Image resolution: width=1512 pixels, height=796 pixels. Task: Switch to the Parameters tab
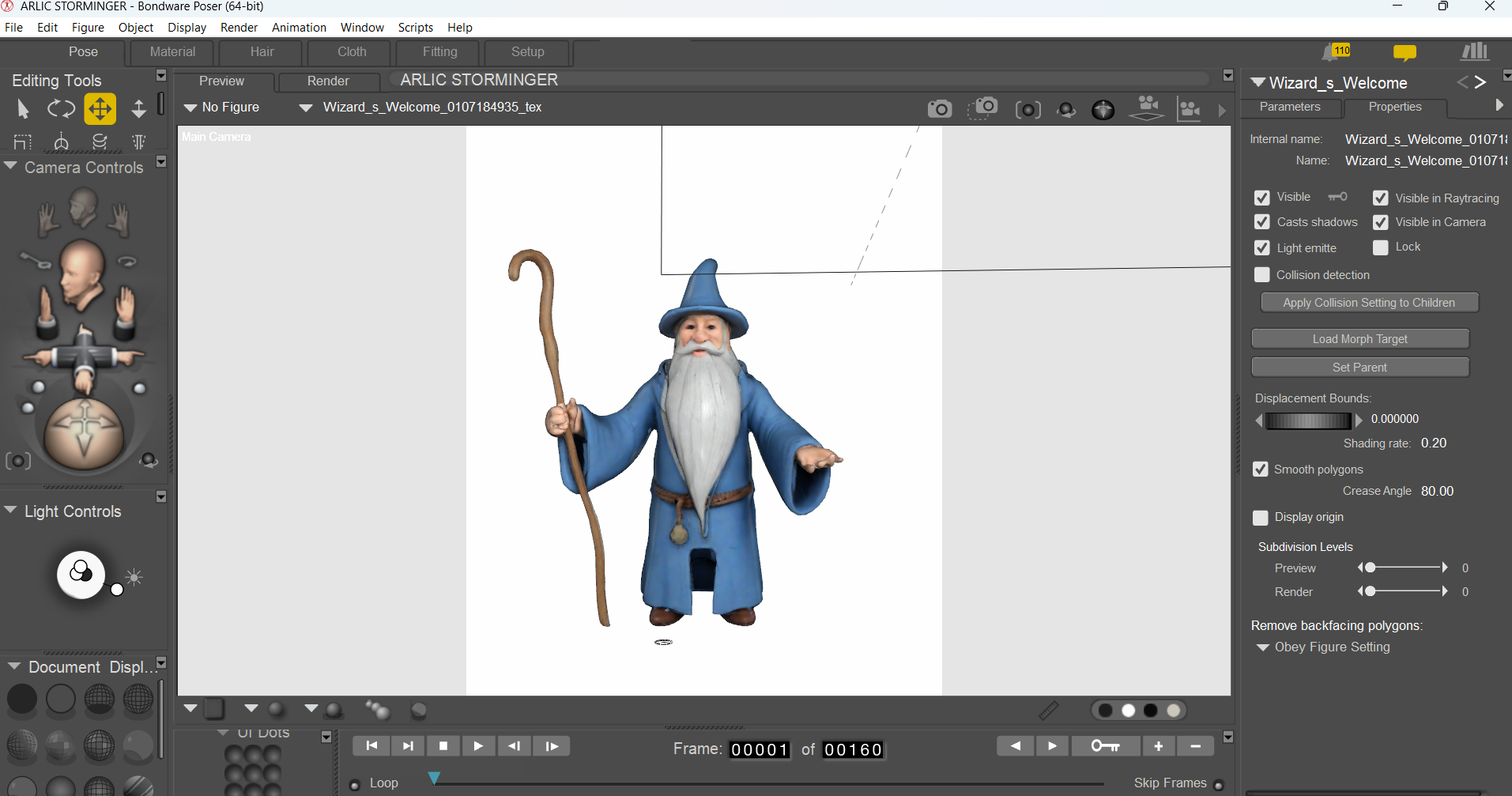1290,107
